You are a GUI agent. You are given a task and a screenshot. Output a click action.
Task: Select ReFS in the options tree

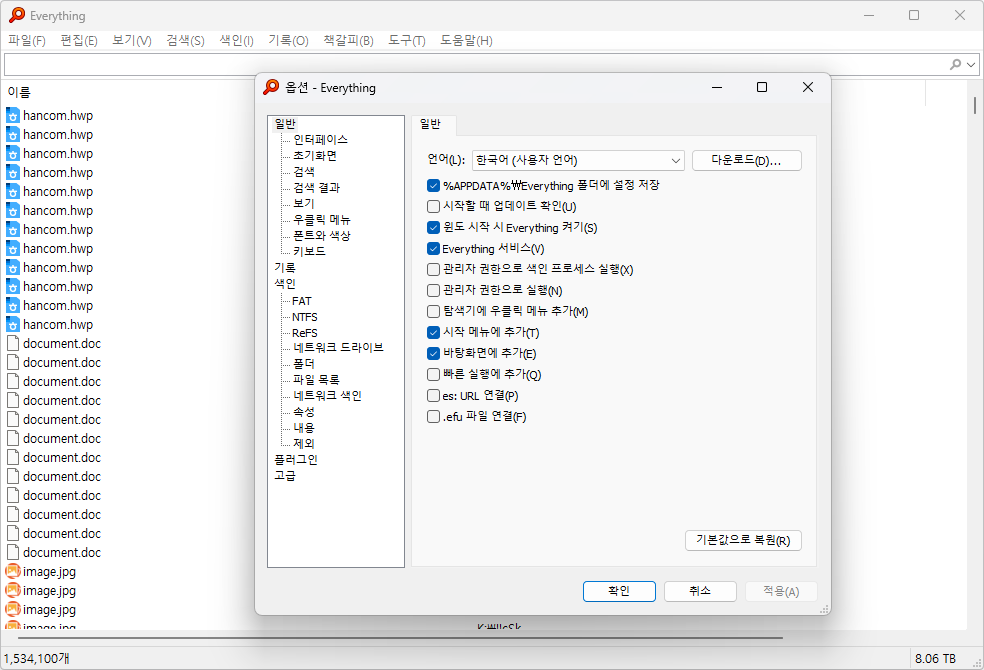[305, 333]
